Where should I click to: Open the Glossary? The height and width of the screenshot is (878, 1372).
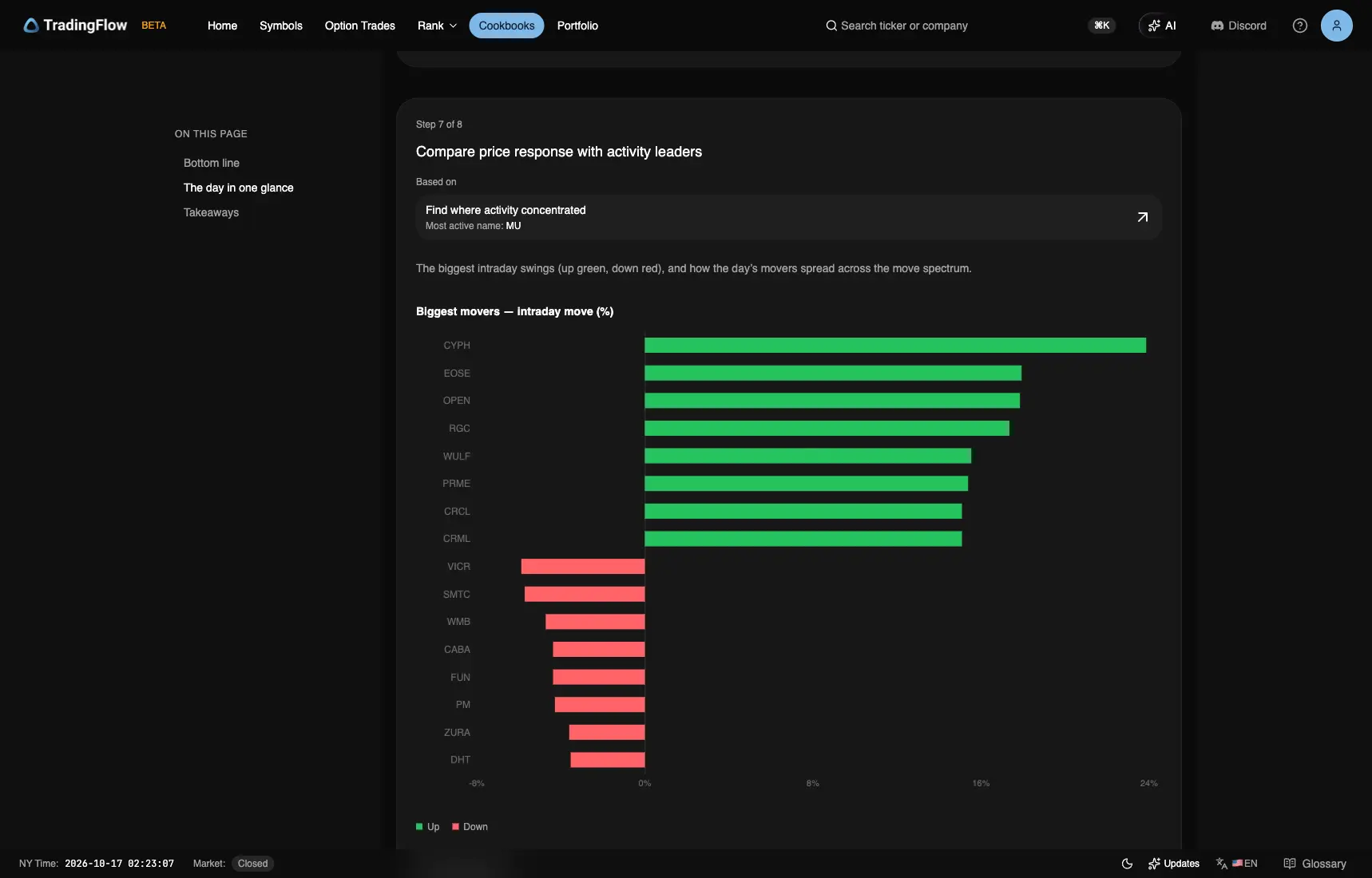coord(1315,864)
